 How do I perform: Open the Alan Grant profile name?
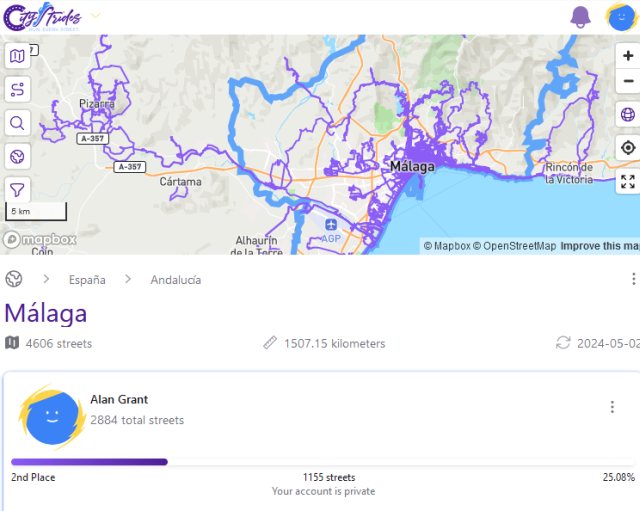coord(119,400)
